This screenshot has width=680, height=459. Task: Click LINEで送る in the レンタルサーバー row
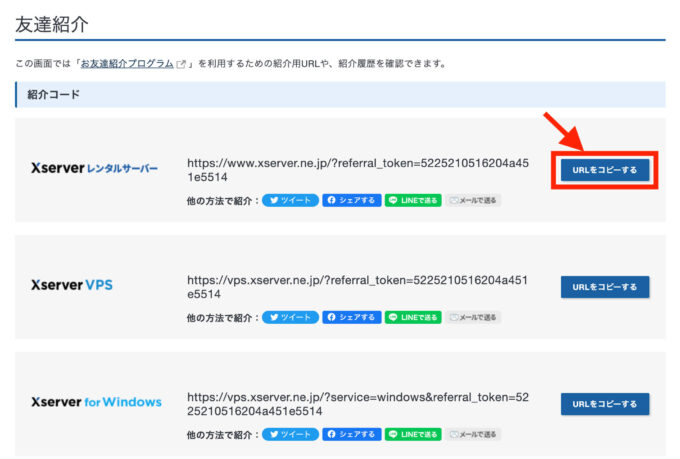[413, 200]
